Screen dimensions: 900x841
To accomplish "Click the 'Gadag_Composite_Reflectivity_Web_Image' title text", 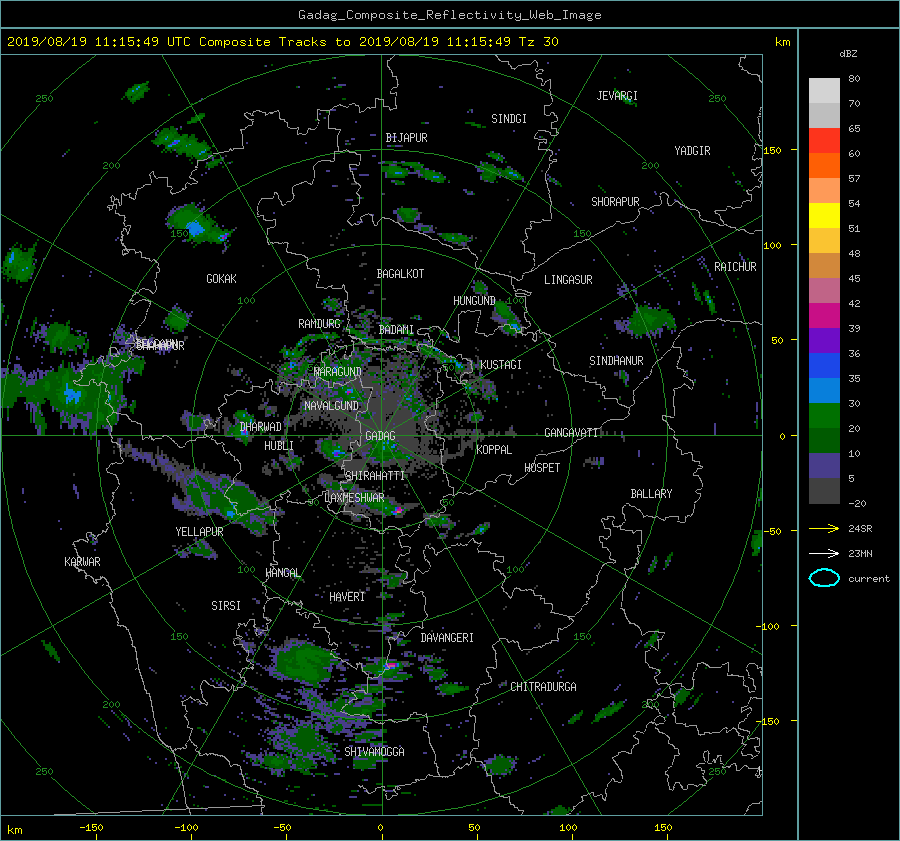I will 449,15.
